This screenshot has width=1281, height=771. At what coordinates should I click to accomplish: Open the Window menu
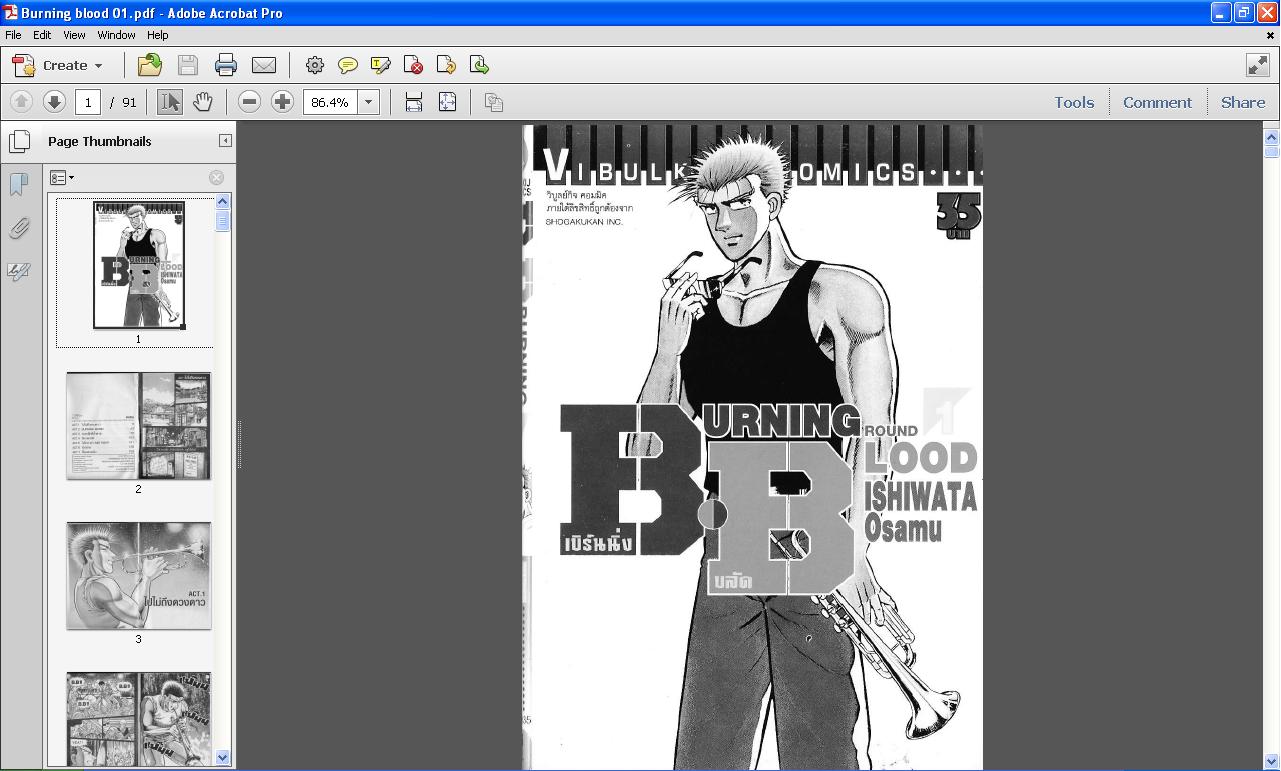tap(116, 35)
